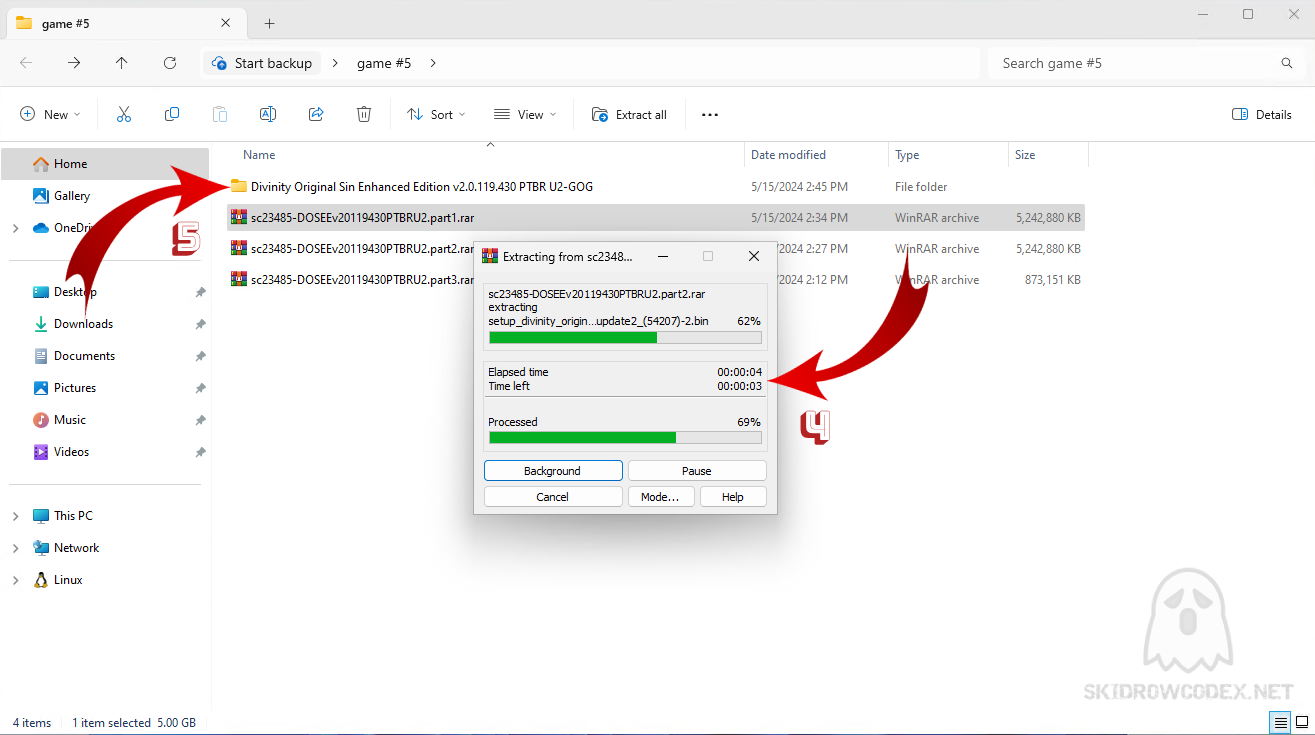Toggle the Details pane button
Image resolution: width=1315 pixels, height=735 pixels.
coord(1262,115)
